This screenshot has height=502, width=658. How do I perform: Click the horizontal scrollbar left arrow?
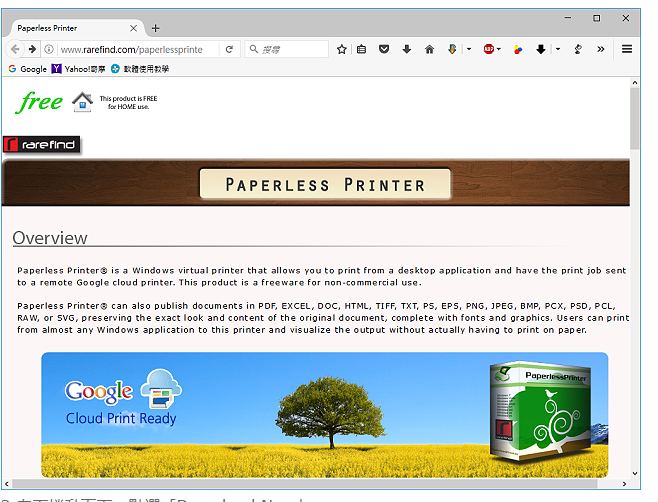coord(6,484)
